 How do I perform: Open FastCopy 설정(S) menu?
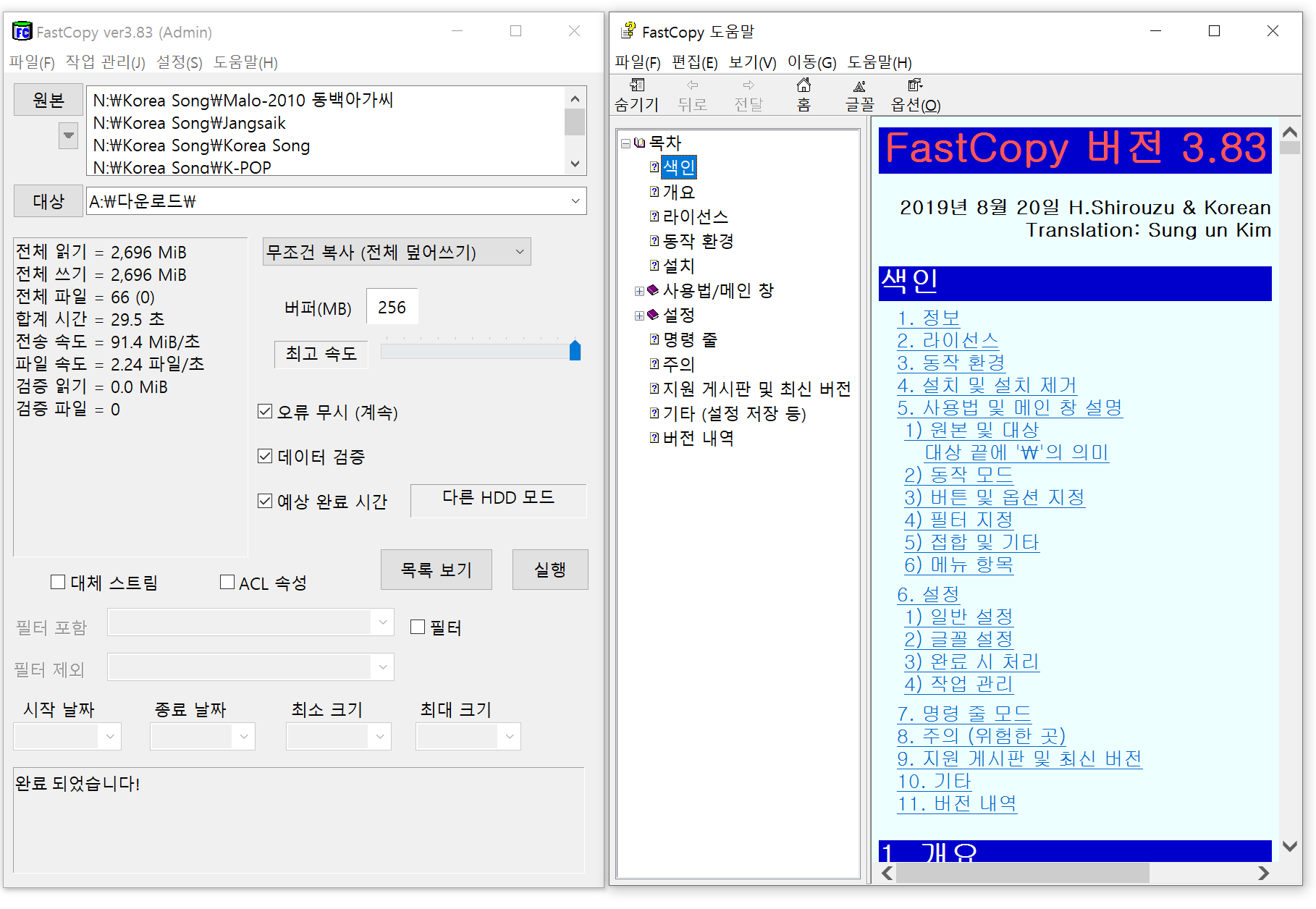(180, 62)
